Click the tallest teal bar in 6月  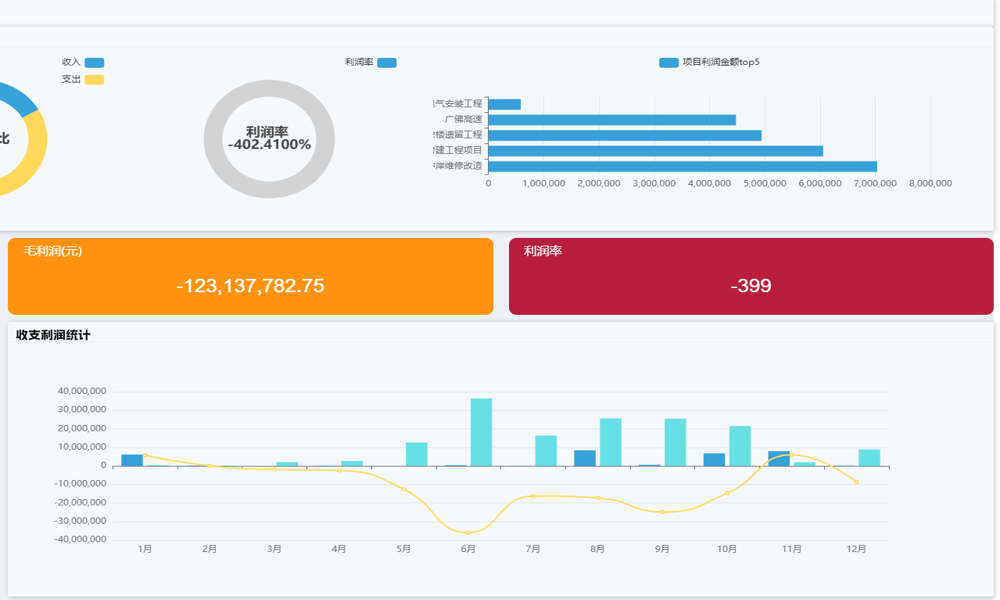[x=481, y=432]
